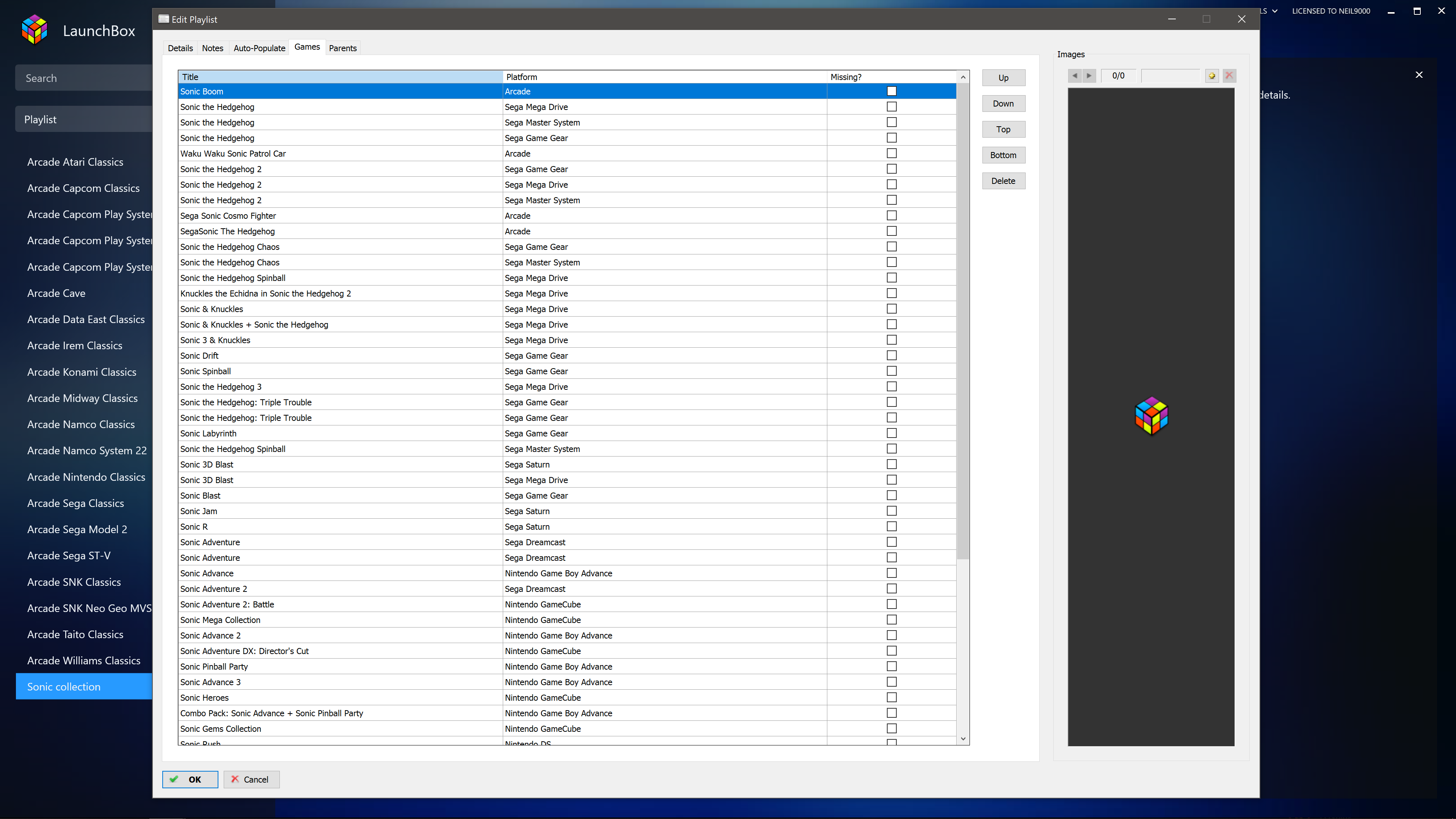Click the previous image arrow
This screenshot has height=819, width=1456.
coord(1075,76)
